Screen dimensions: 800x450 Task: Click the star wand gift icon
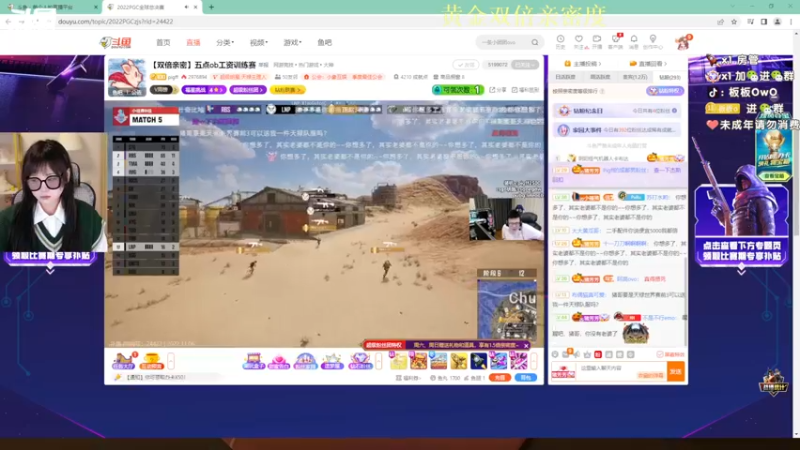click(x=332, y=361)
